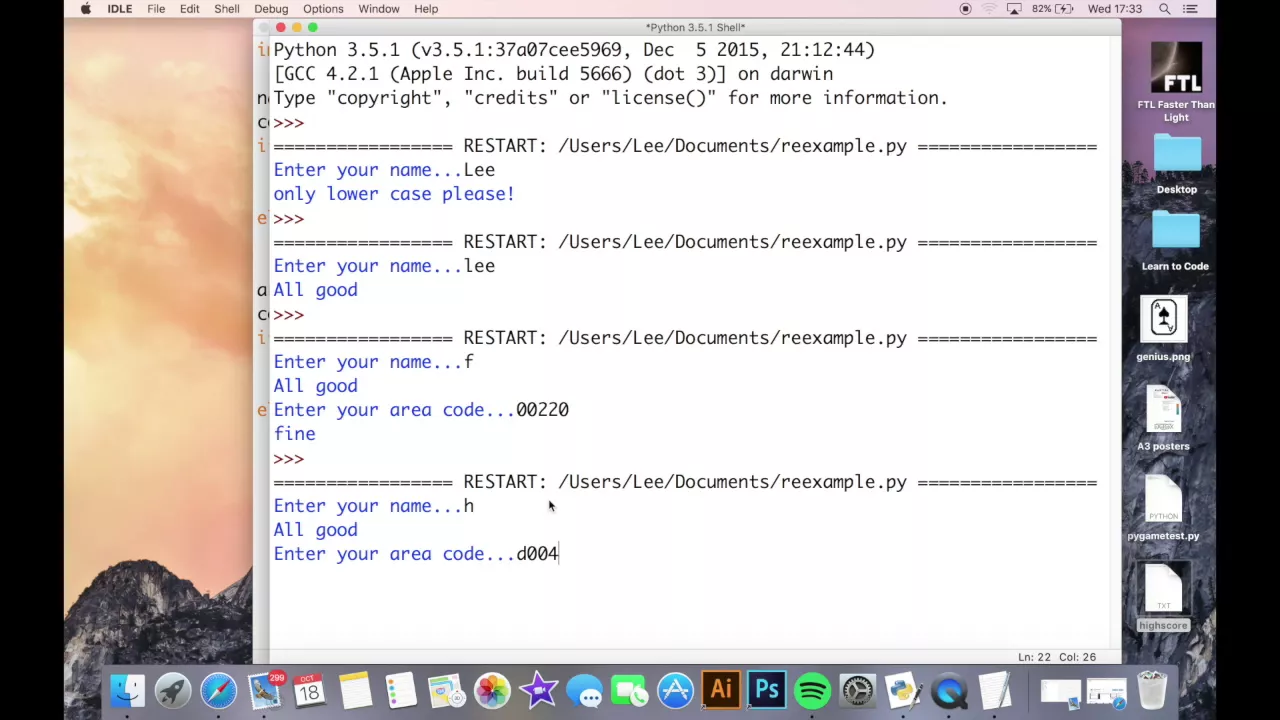Click the area code input line d004
Screen dimensions: 1280x720
416,554
